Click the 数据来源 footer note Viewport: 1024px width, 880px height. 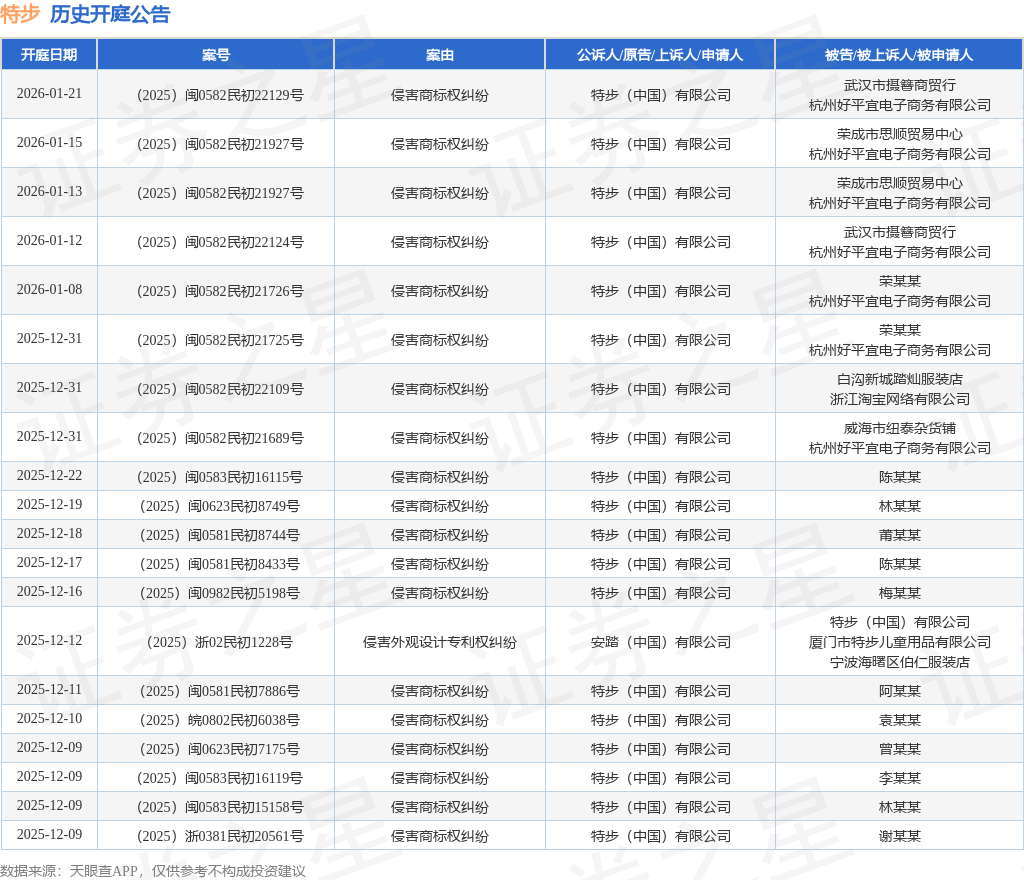click(153, 871)
